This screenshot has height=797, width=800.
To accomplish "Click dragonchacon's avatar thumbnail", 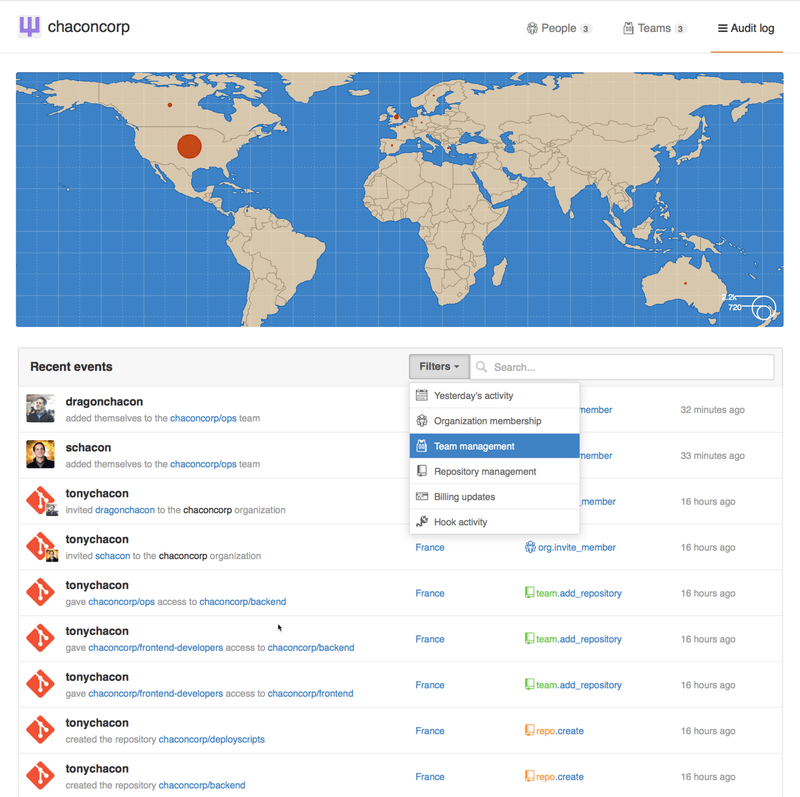I will [x=40, y=409].
